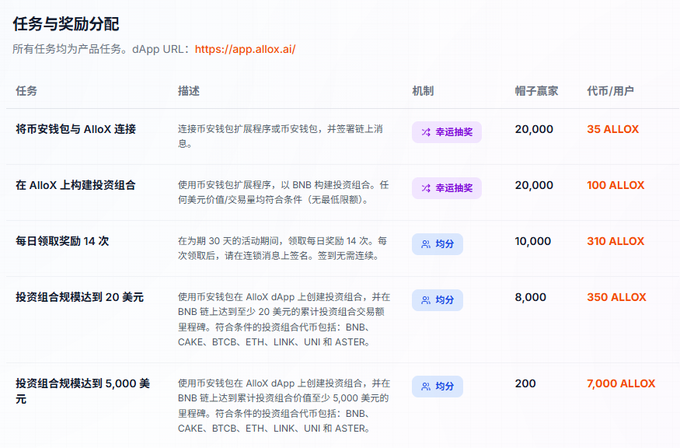This screenshot has height=448, width=680.
Task: Click the 310 ALLOX reward value
Action: click(615, 241)
